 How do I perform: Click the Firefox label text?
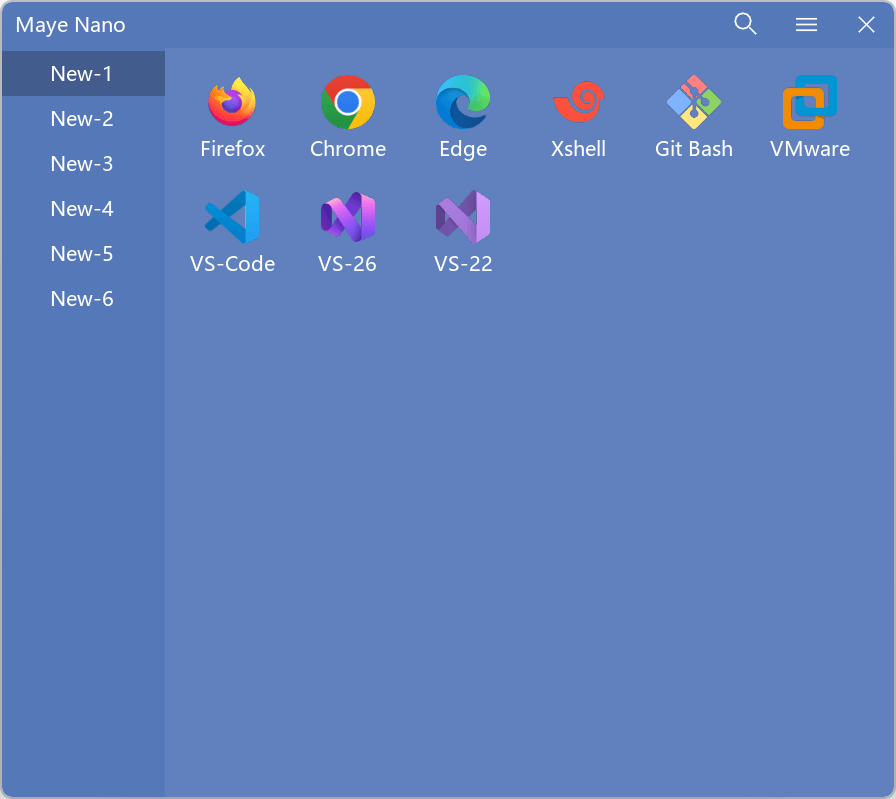[x=232, y=149]
